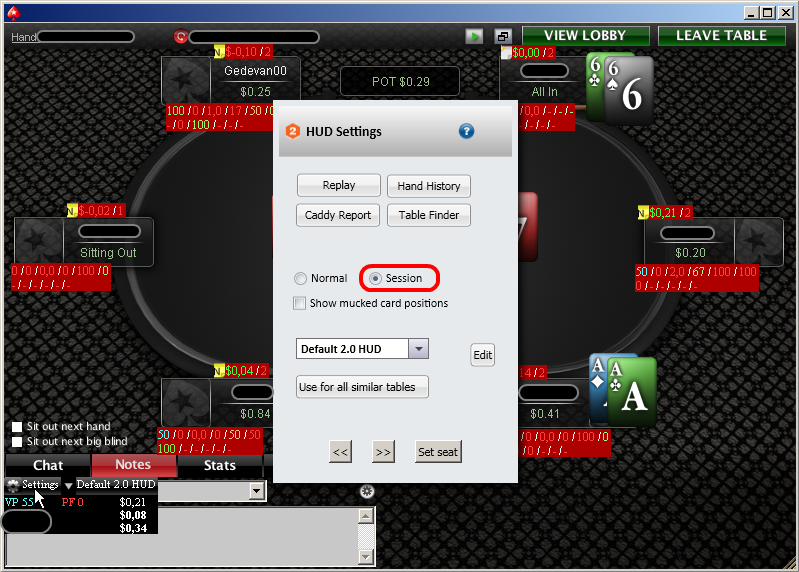Viewport: 799px width, 572px height.
Task: Click Use for all similar tables
Action: [362, 387]
